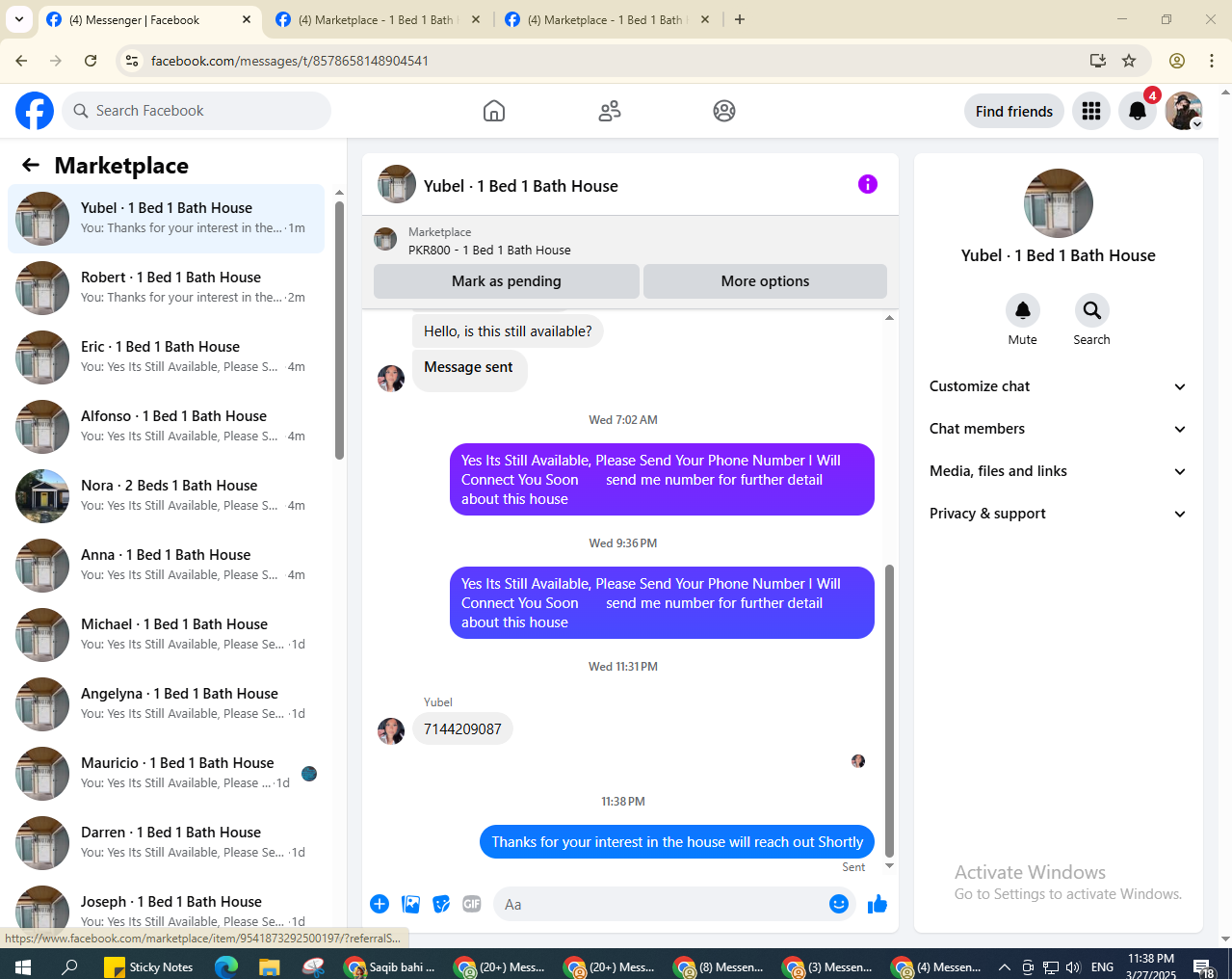Go back one page in the browser
The image size is (1232, 979).
click(x=21, y=61)
